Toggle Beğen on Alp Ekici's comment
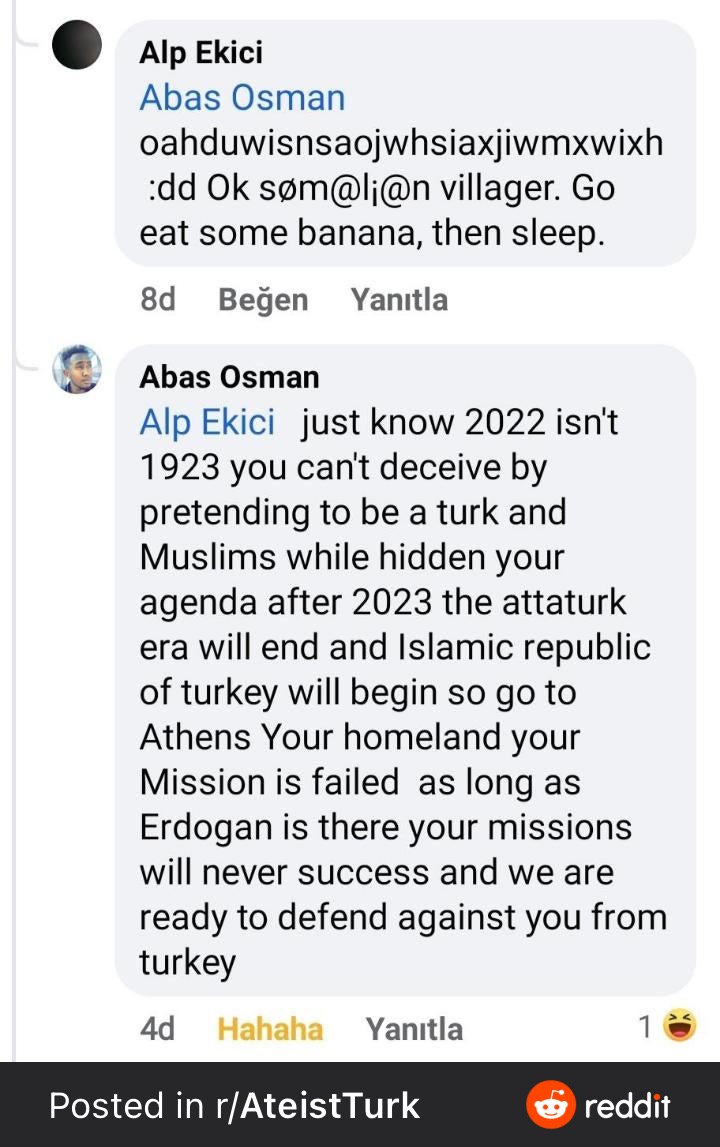 coord(263,300)
